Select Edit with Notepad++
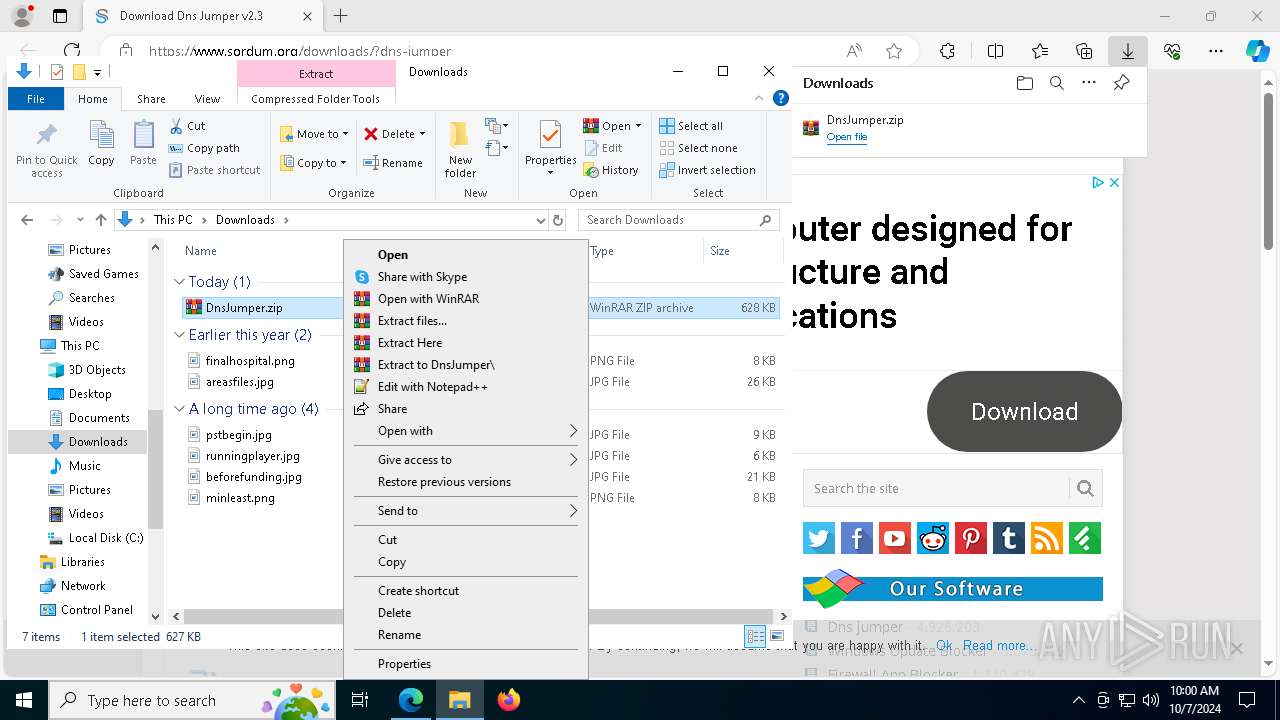Image resolution: width=1280 pixels, height=720 pixels. pos(466,387)
